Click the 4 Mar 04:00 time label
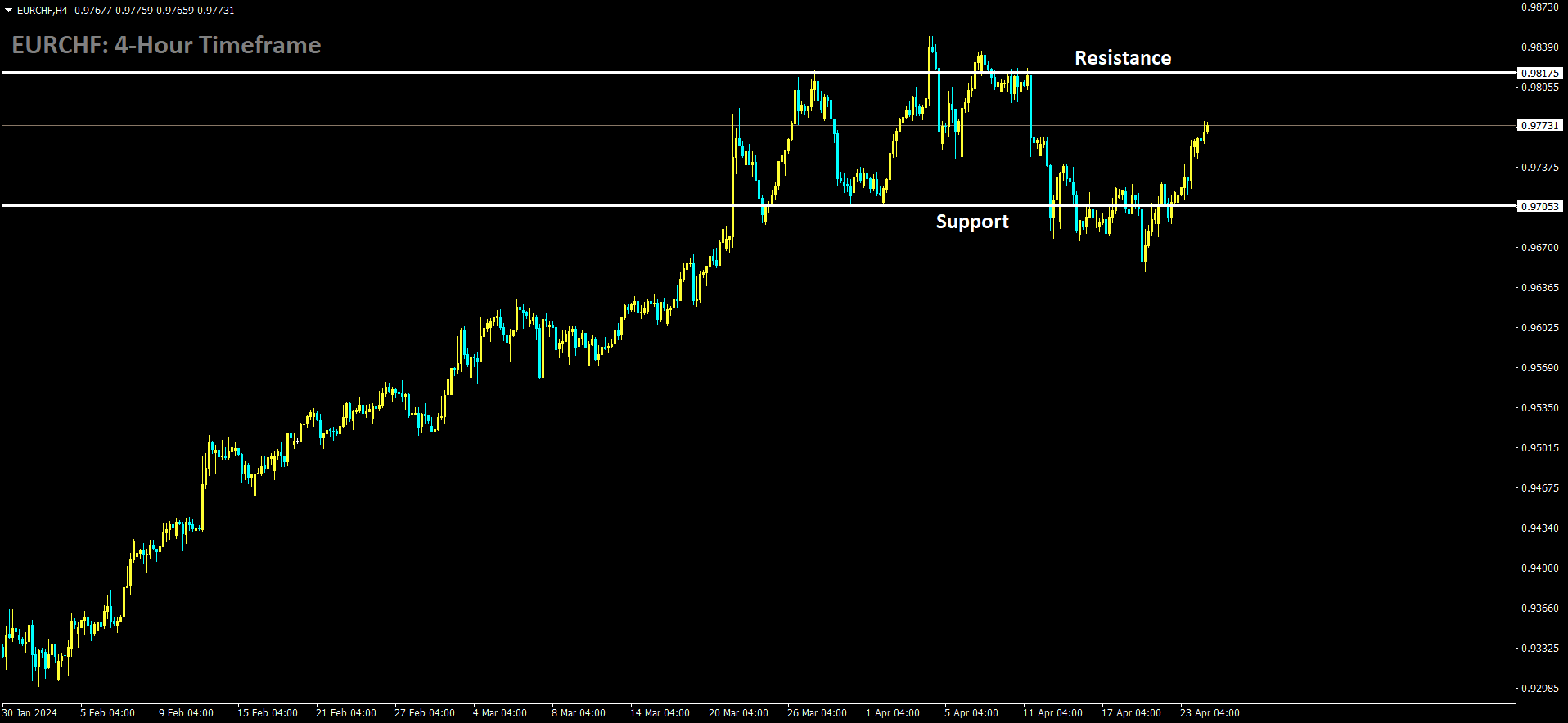 pos(500,712)
